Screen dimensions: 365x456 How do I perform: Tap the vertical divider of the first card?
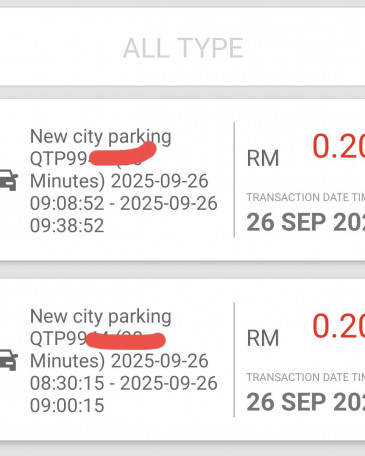pos(234,180)
